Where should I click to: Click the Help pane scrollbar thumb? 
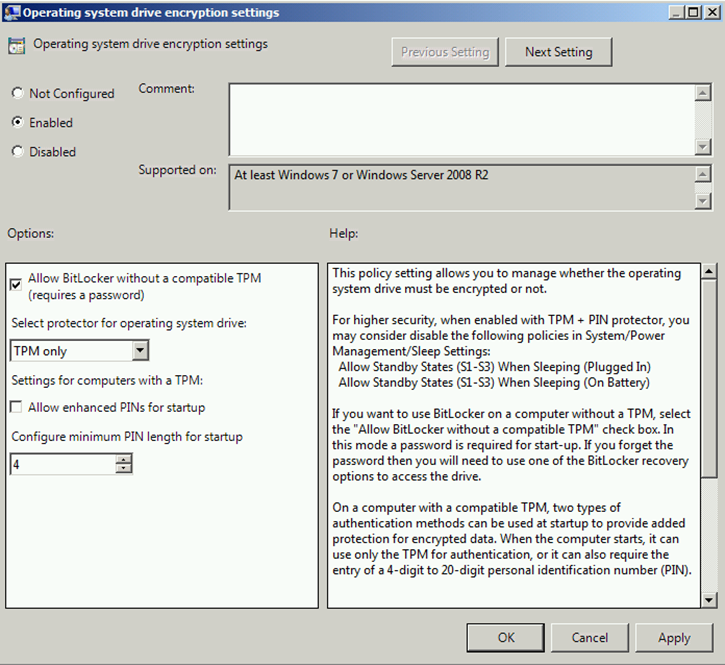709,378
